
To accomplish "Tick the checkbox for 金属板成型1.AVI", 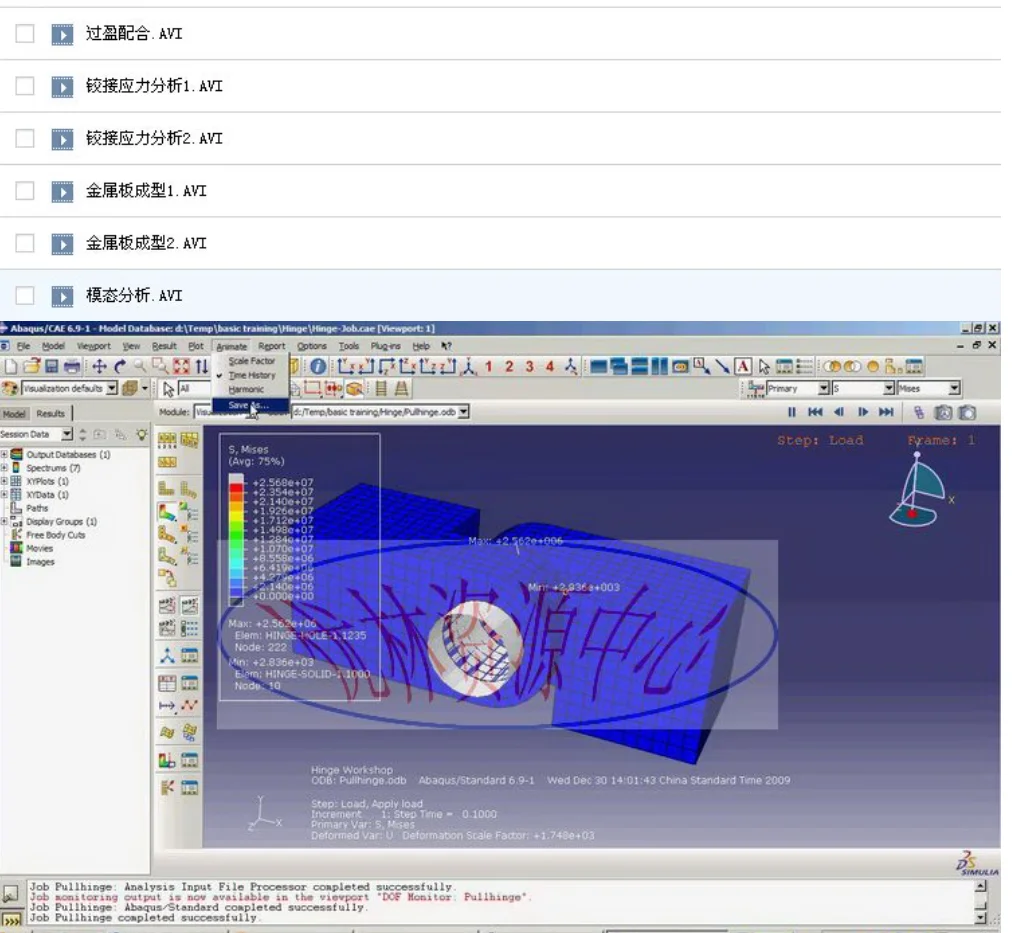I will click(25, 191).
